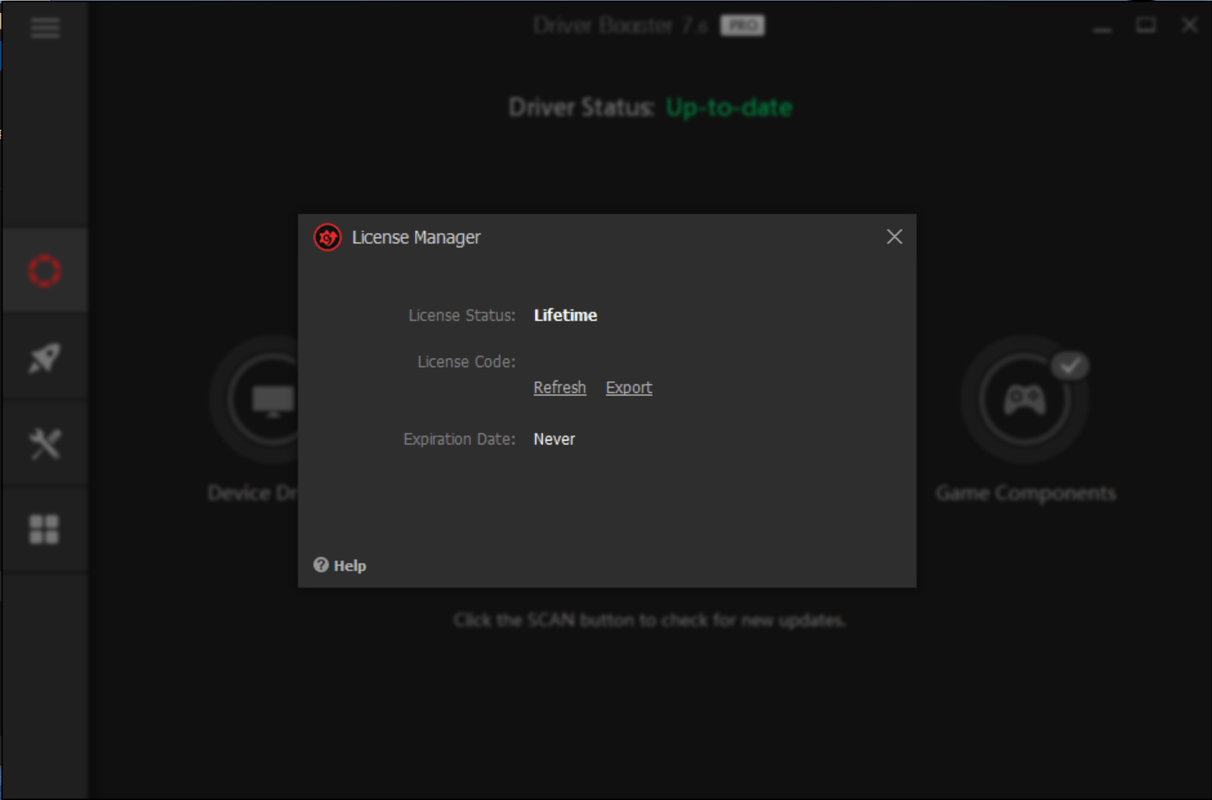
Task: Click the License Manager logo icon
Action: pyautogui.click(x=327, y=237)
